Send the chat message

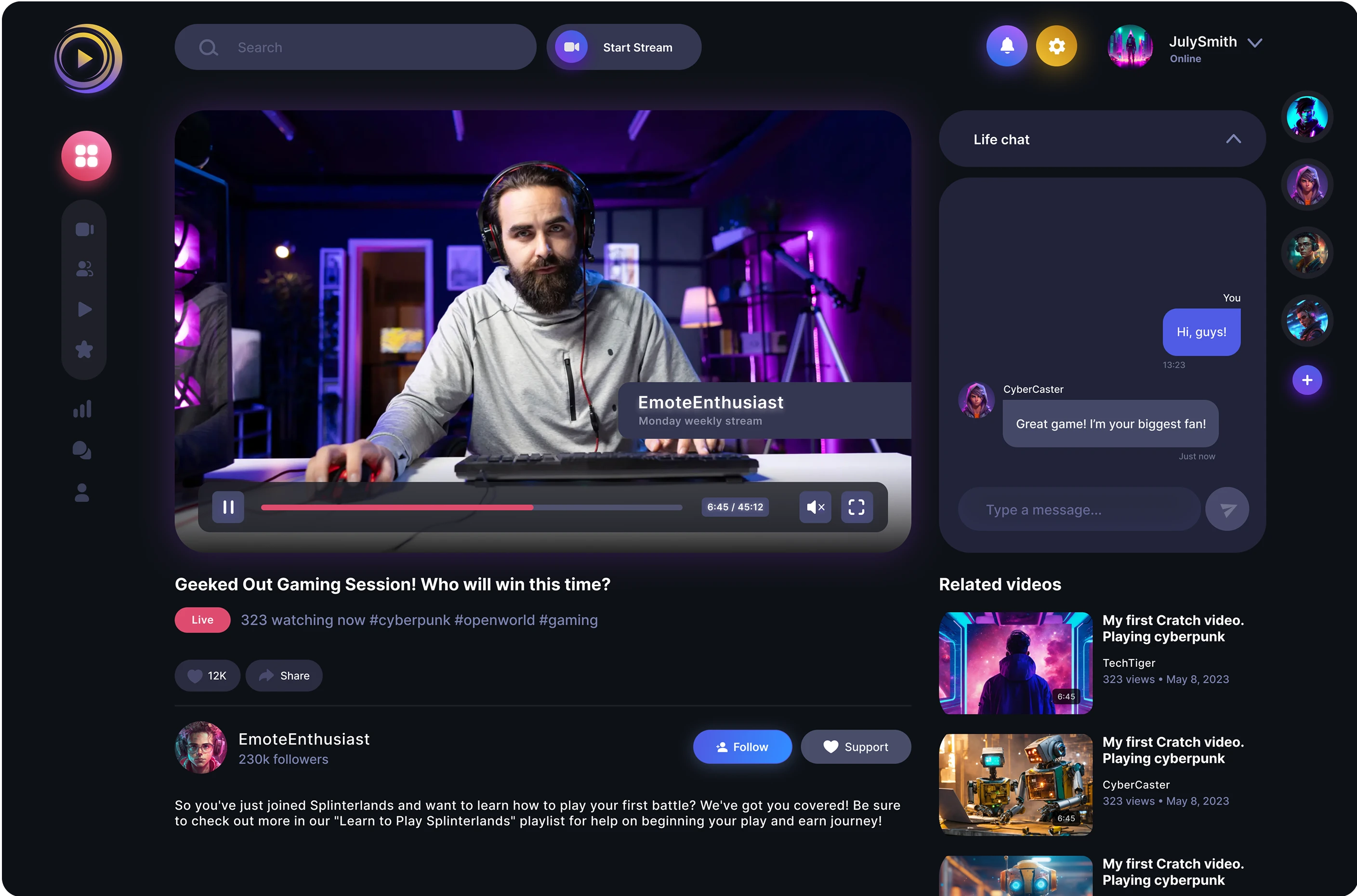tap(1226, 509)
